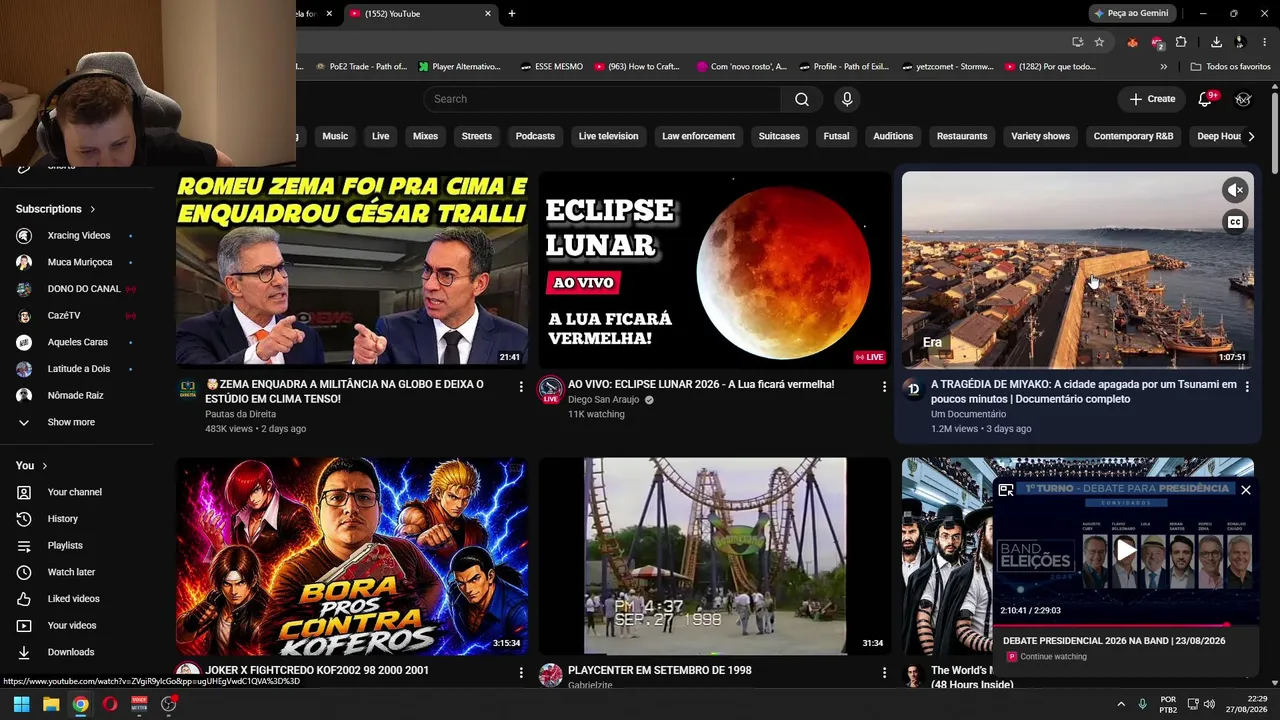
Task: Select the Futsal category chip
Action: pyautogui.click(x=836, y=136)
